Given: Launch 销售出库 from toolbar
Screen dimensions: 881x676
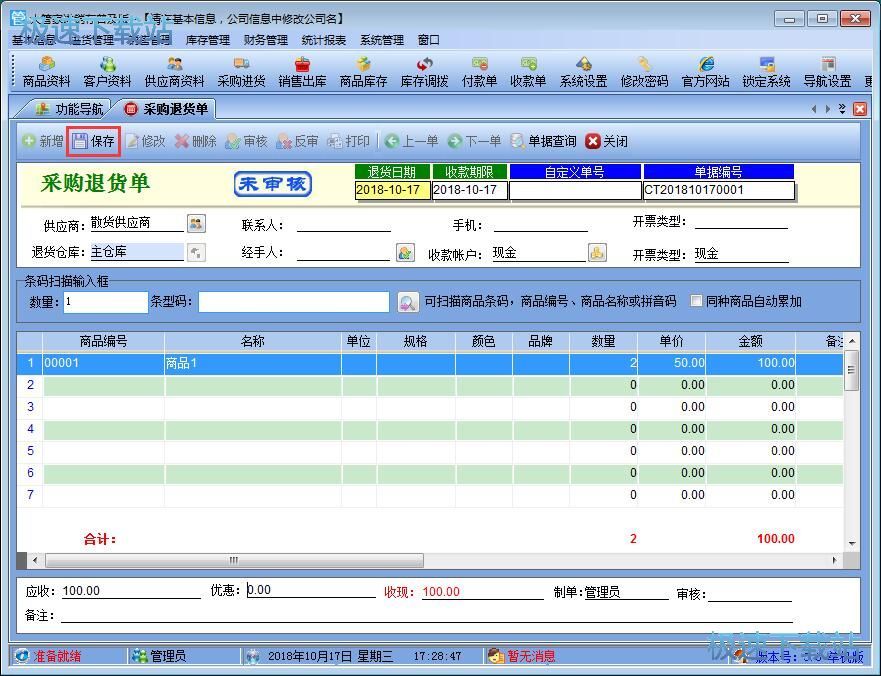Looking at the screenshot, I should tap(302, 72).
